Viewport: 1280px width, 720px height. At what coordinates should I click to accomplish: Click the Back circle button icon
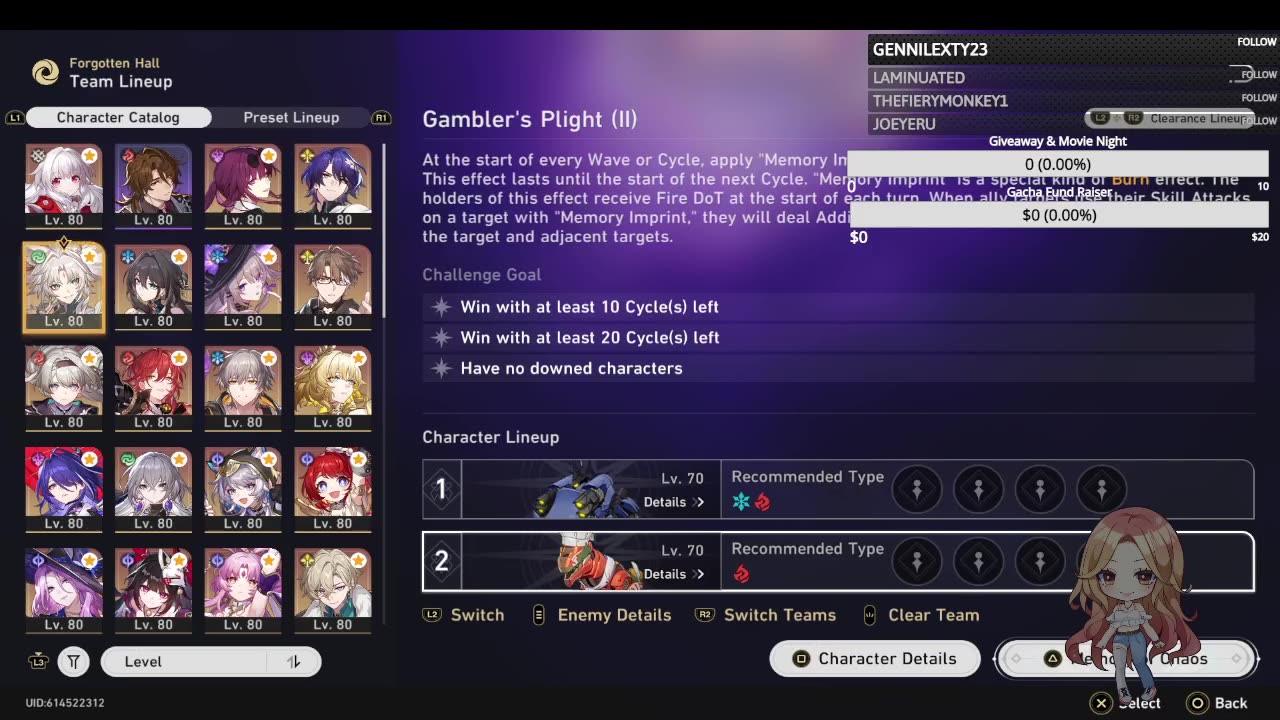tap(1197, 703)
